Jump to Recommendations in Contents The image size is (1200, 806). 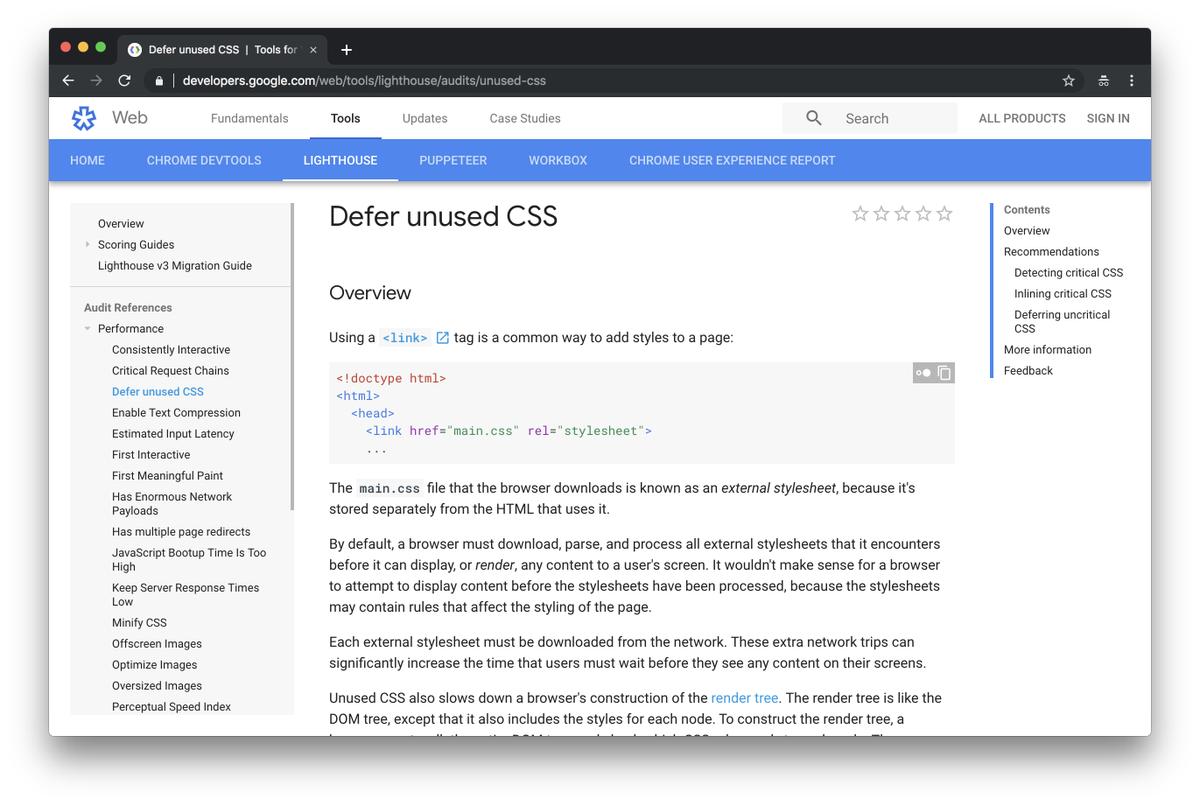[x=1051, y=252]
